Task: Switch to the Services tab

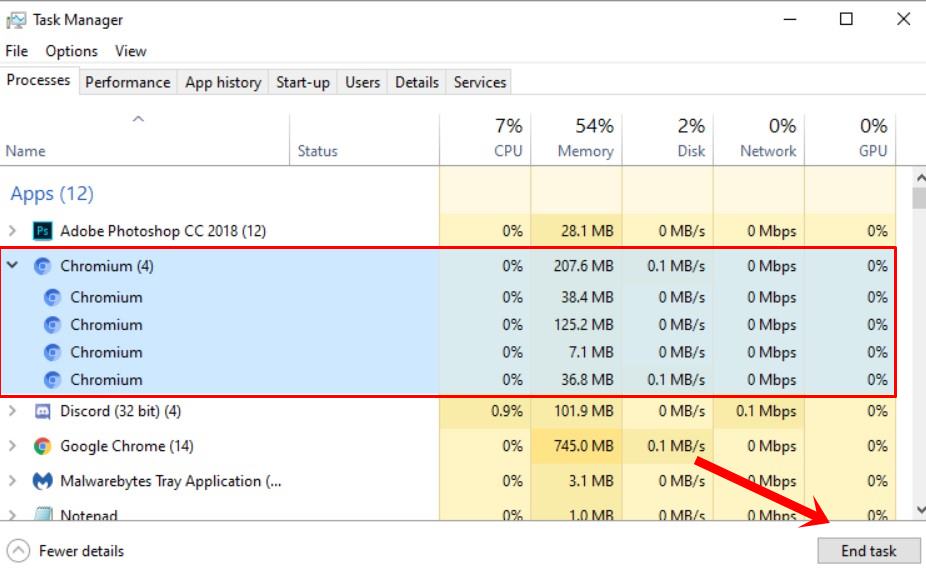Action: pos(480,82)
